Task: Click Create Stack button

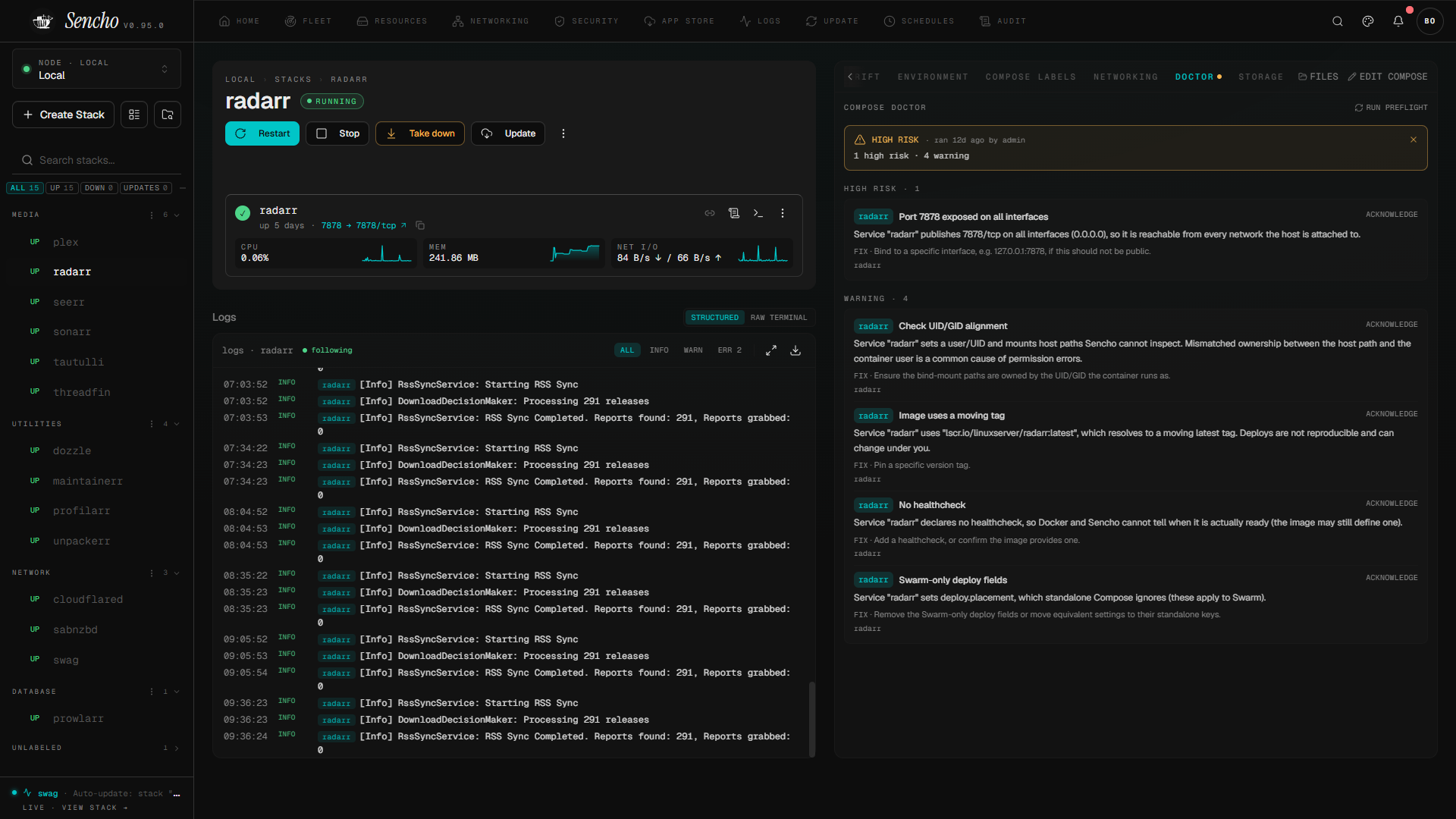Action: tap(64, 115)
